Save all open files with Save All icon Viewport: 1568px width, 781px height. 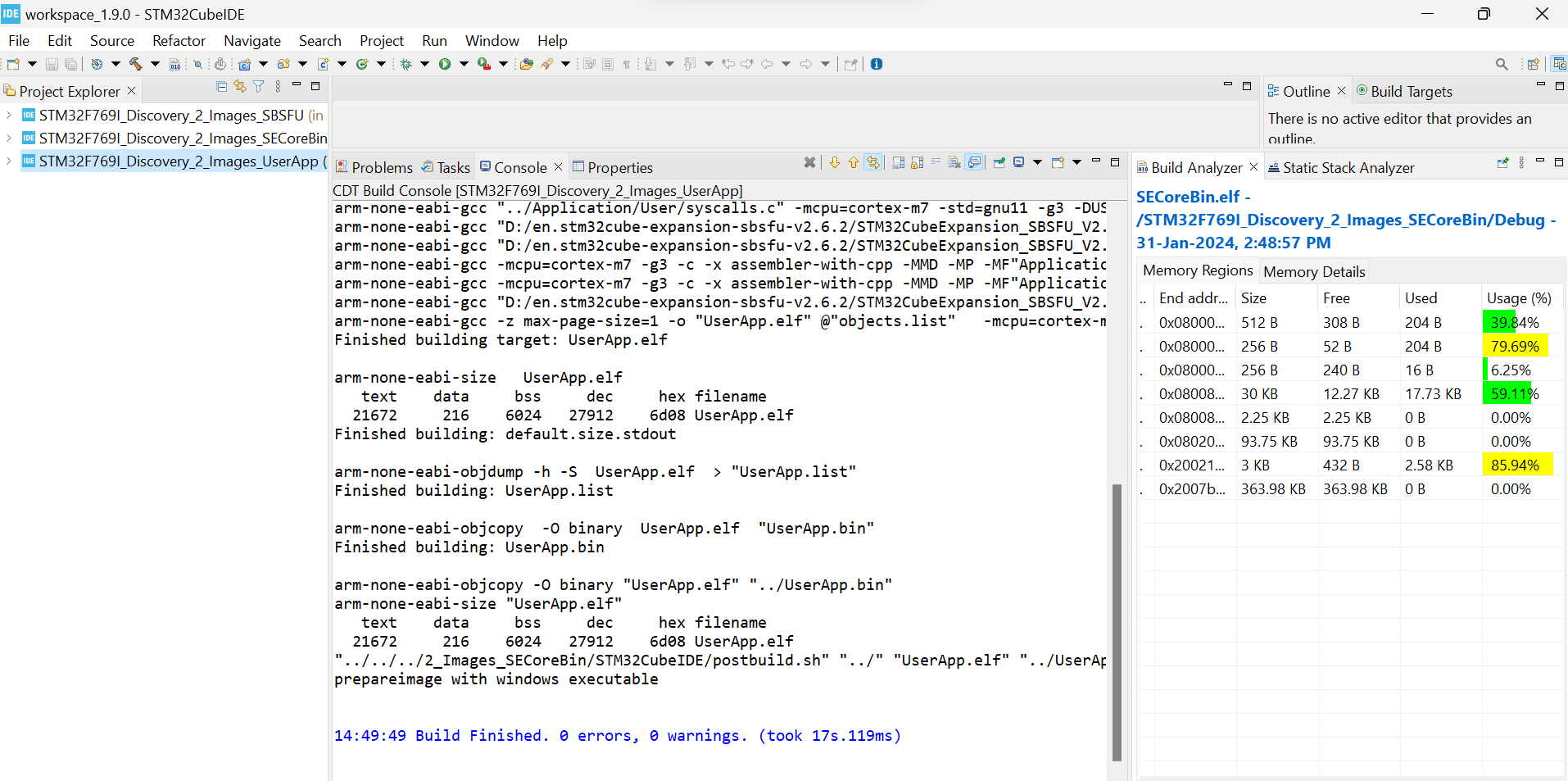click(x=70, y=63)
